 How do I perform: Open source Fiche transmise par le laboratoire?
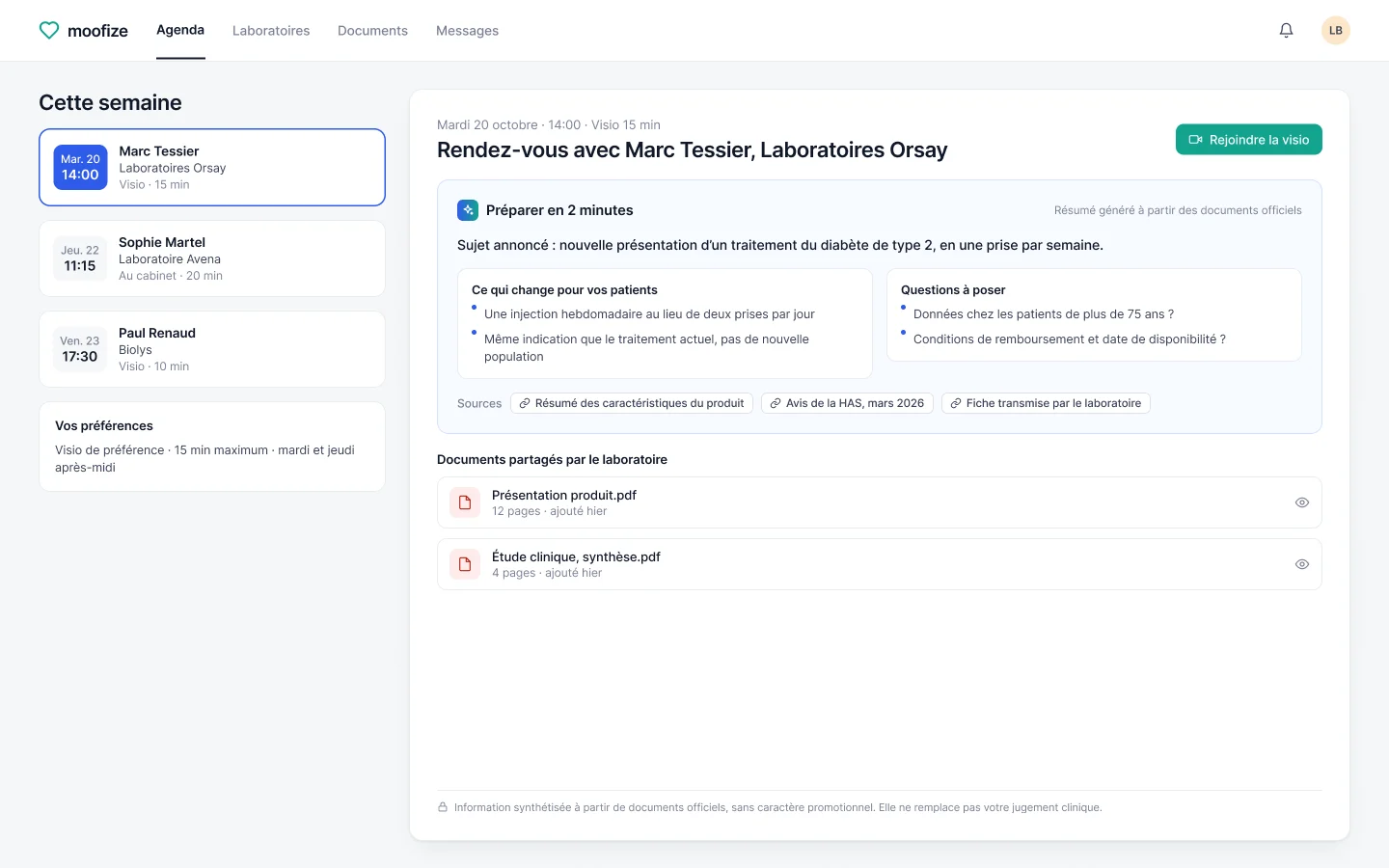tap(1046, 403)
